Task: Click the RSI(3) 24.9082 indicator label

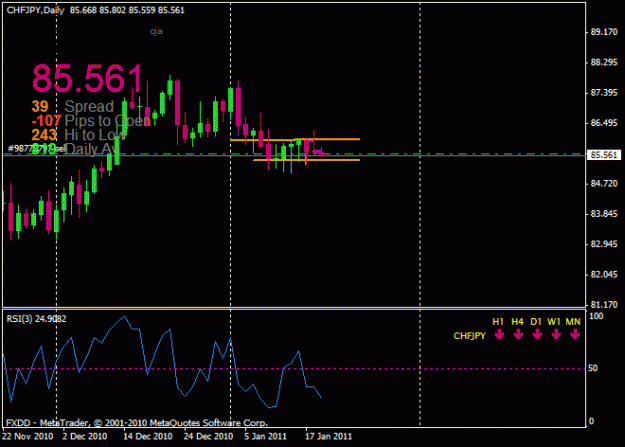Action: click(x=36, y=319)
